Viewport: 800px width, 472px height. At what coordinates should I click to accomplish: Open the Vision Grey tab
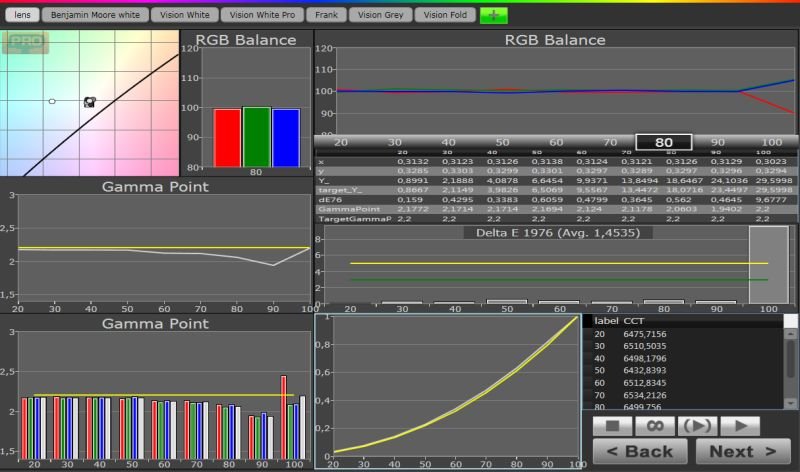(380, 15)
